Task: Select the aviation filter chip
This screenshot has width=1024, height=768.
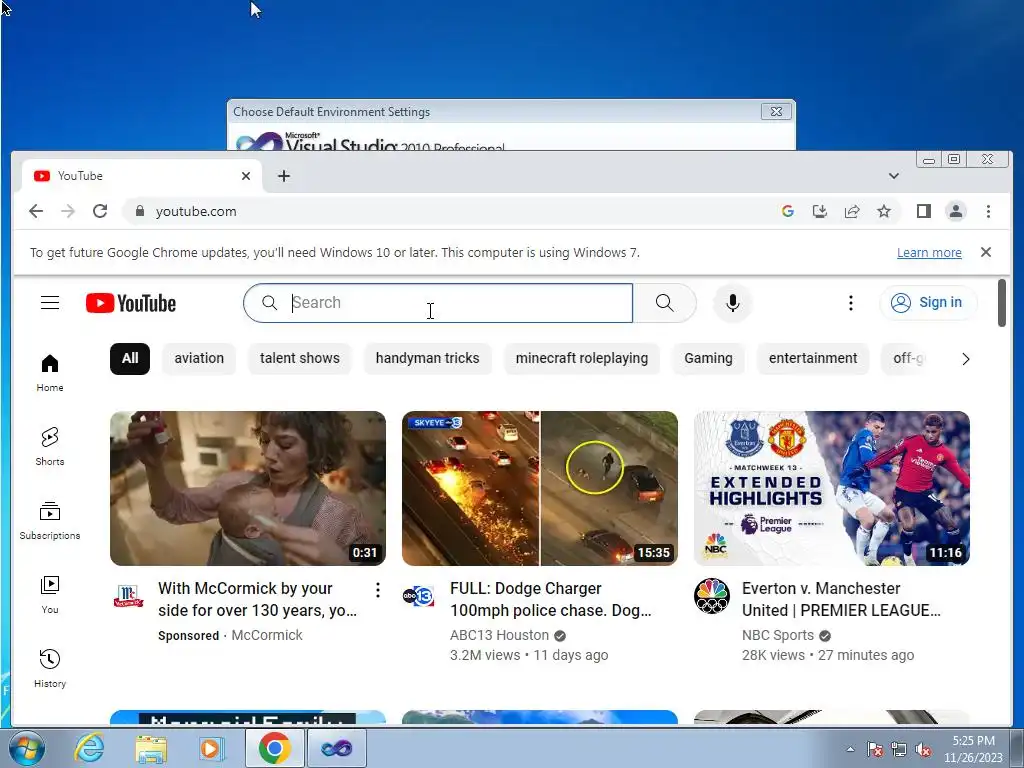Action: coord(199,359)
